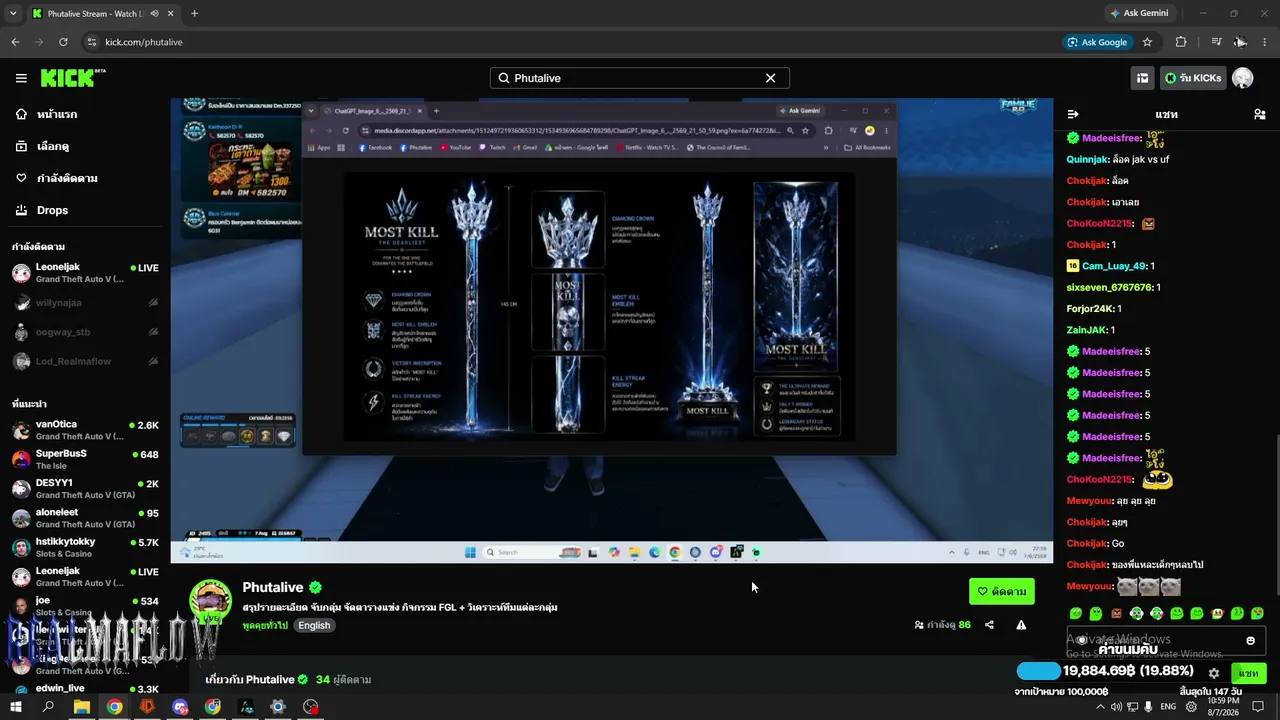Collapse the chat panel
The height and width of the screenshot is (720, 1280).
pyautogui.click(x=1073, y=114)
